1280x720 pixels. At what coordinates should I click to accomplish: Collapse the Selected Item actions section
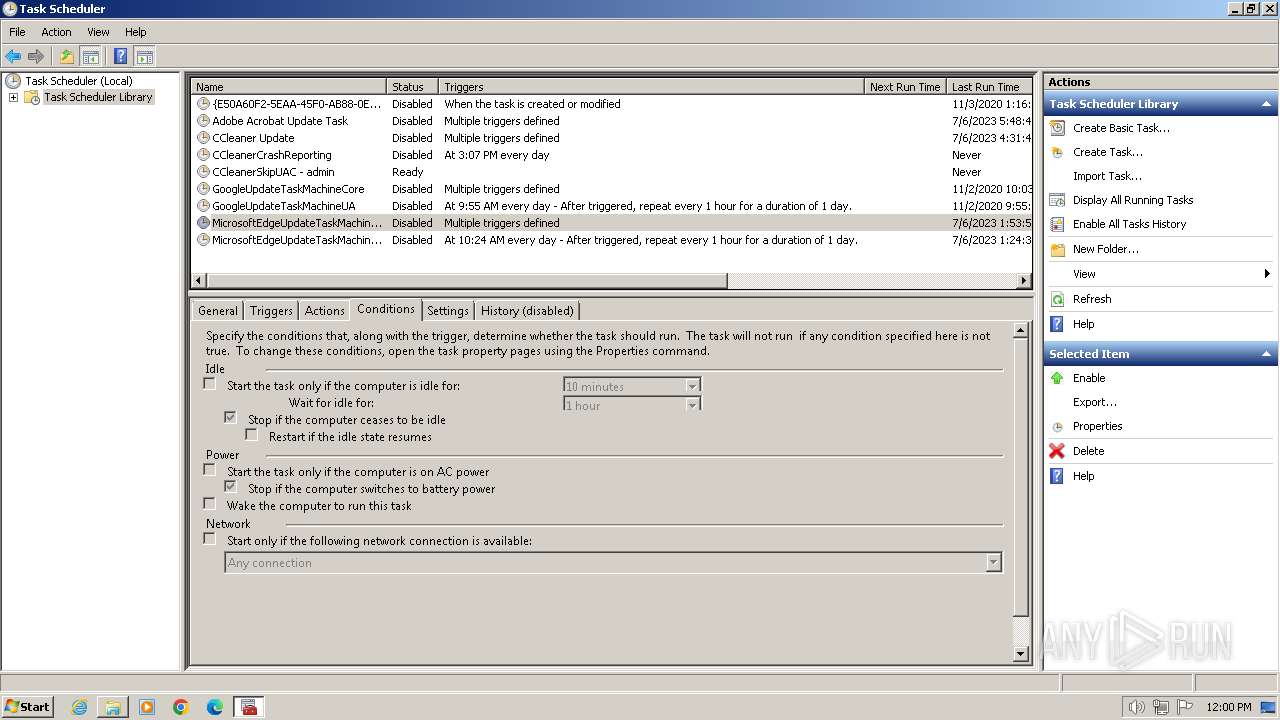[1266, 354]
